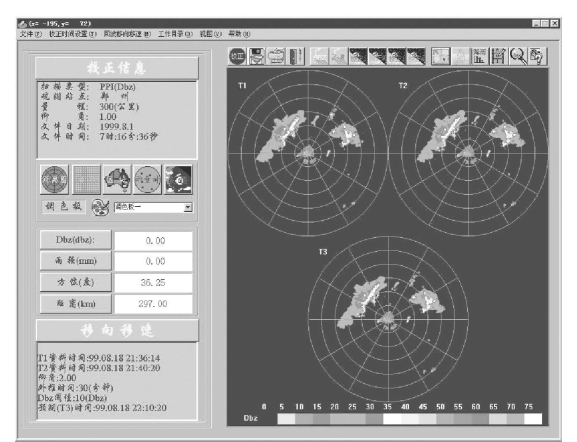Click the azimuth value field showing 36.25
Image resolution: width=577 pixels, height=442 pixels.
point(153,283)
